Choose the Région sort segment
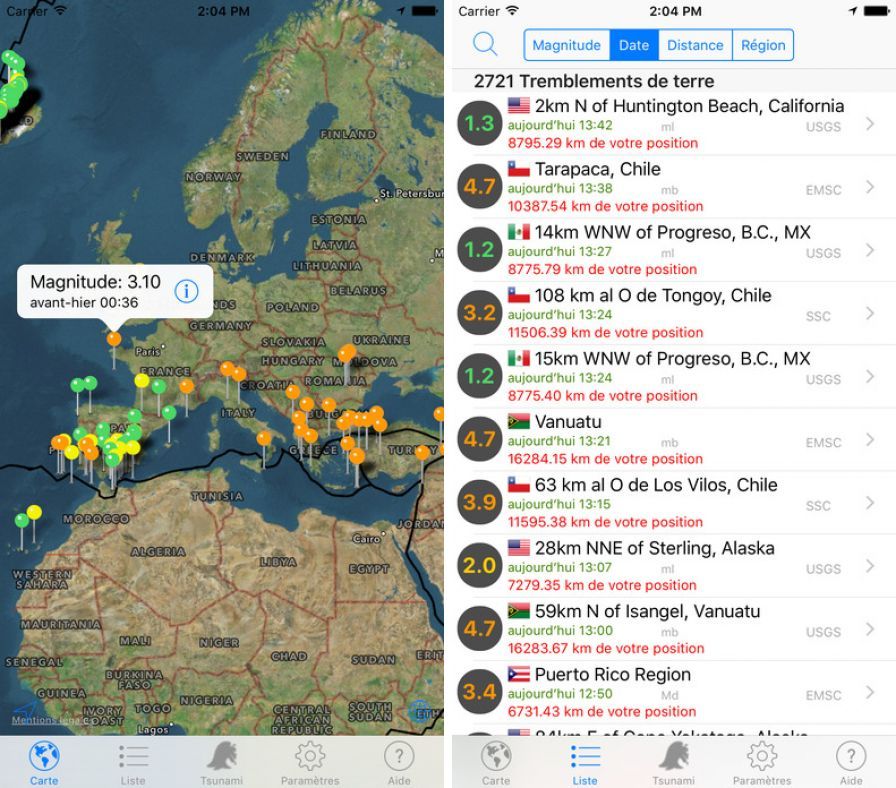Image resolution: width=896 pixels, height=788 pixels. [x=763, y=45]
